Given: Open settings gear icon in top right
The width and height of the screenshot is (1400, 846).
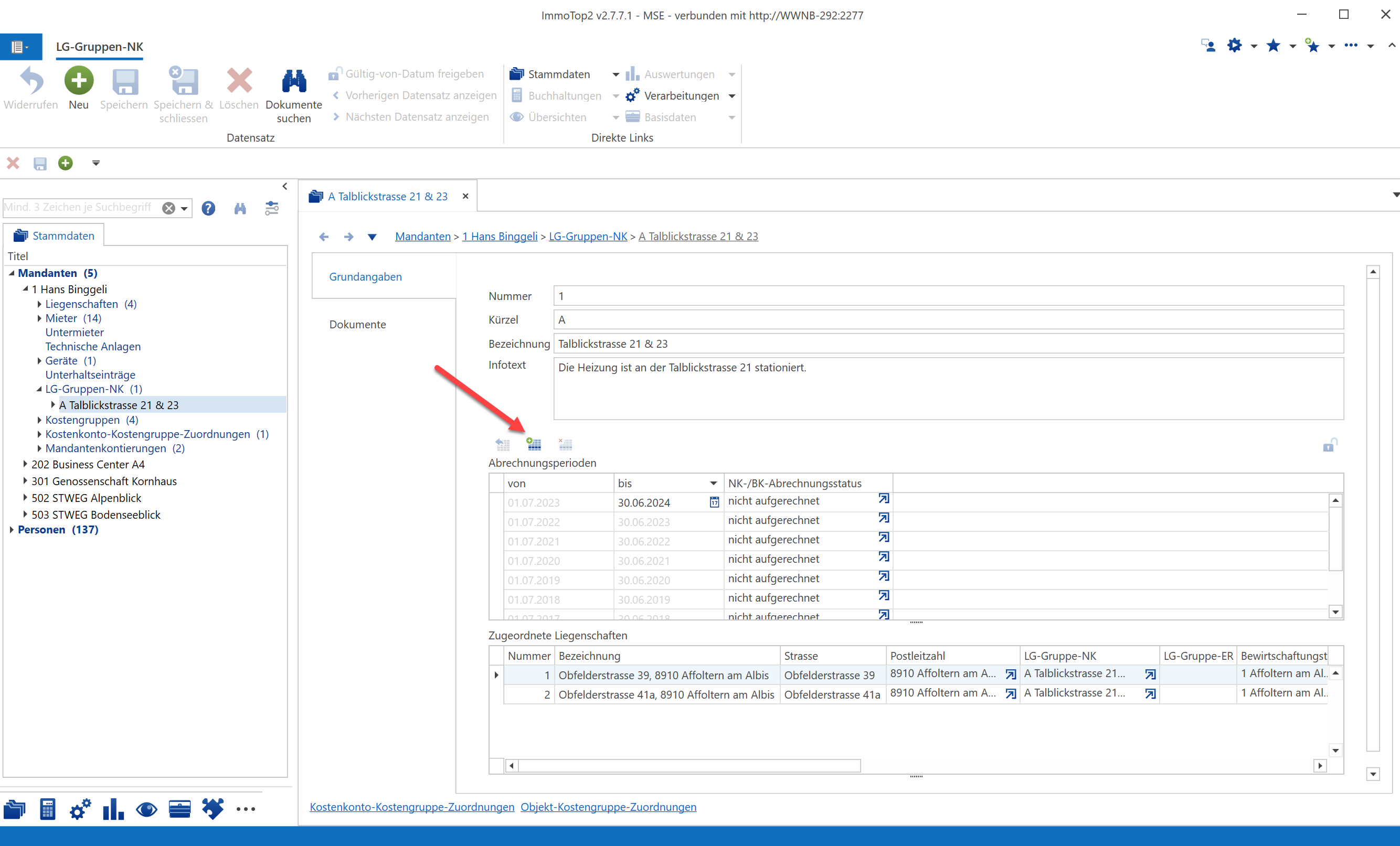Looking at the screenshot, I should (1234, 46).
